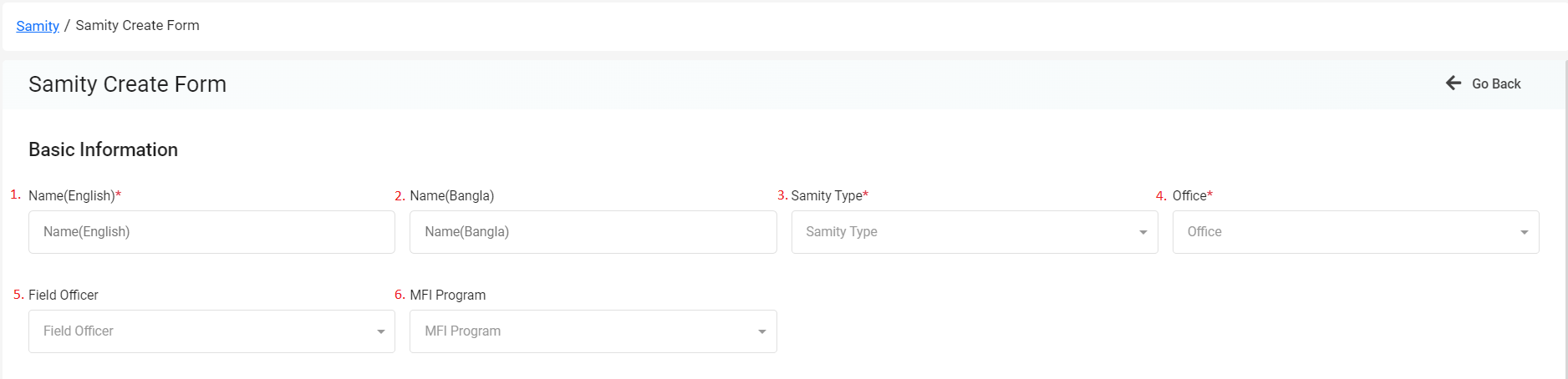This screenshot has height=379, width=1568.
Task: Click the Field Officer field label
Action: (x=64, y=295)
